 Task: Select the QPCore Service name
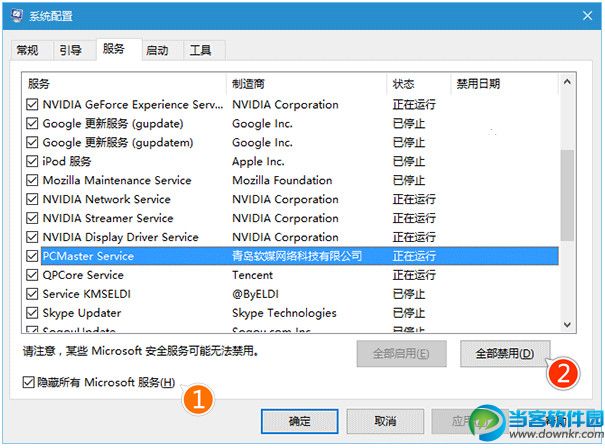point(83,275)
